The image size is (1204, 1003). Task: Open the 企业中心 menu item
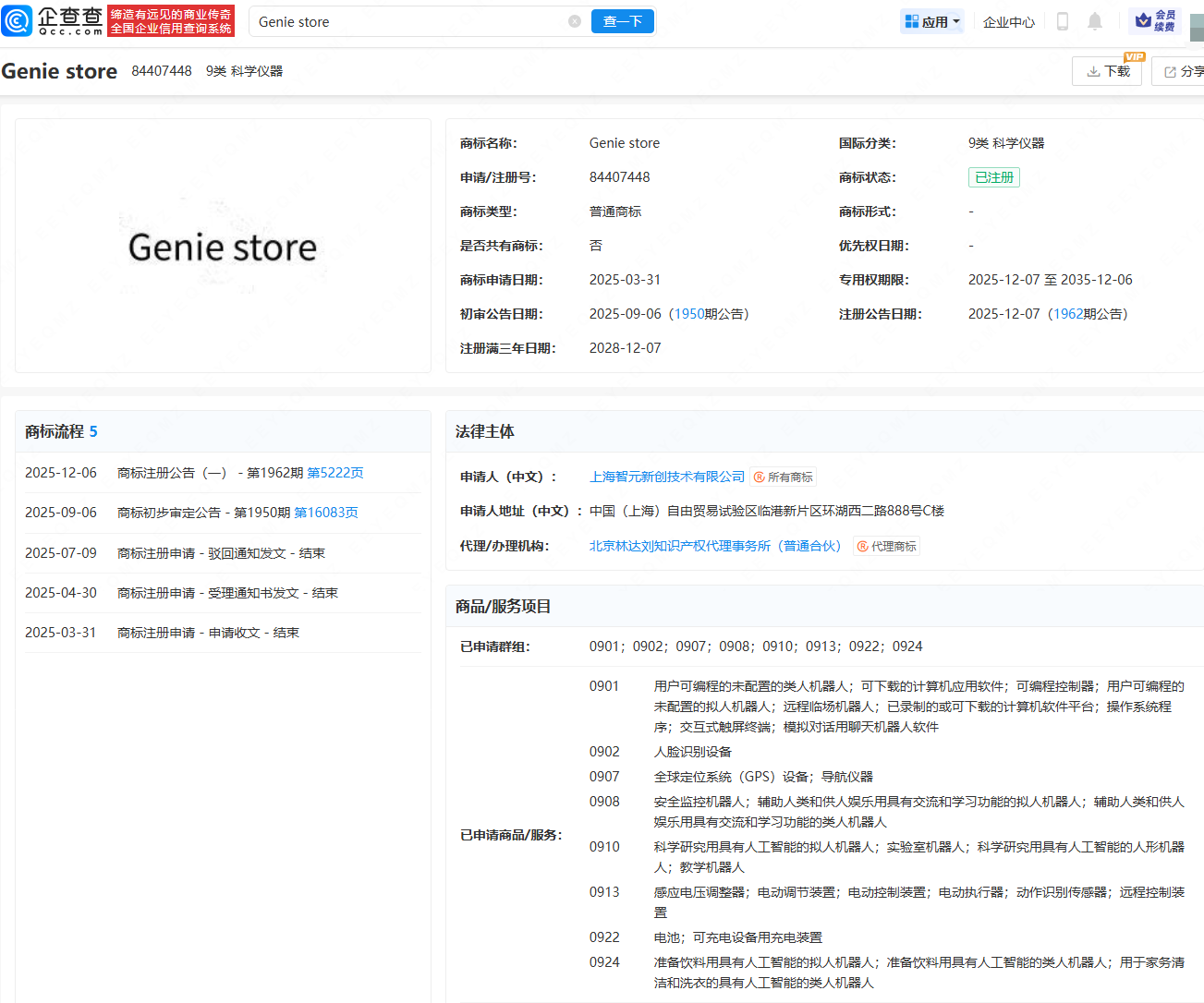point(1008,21)
